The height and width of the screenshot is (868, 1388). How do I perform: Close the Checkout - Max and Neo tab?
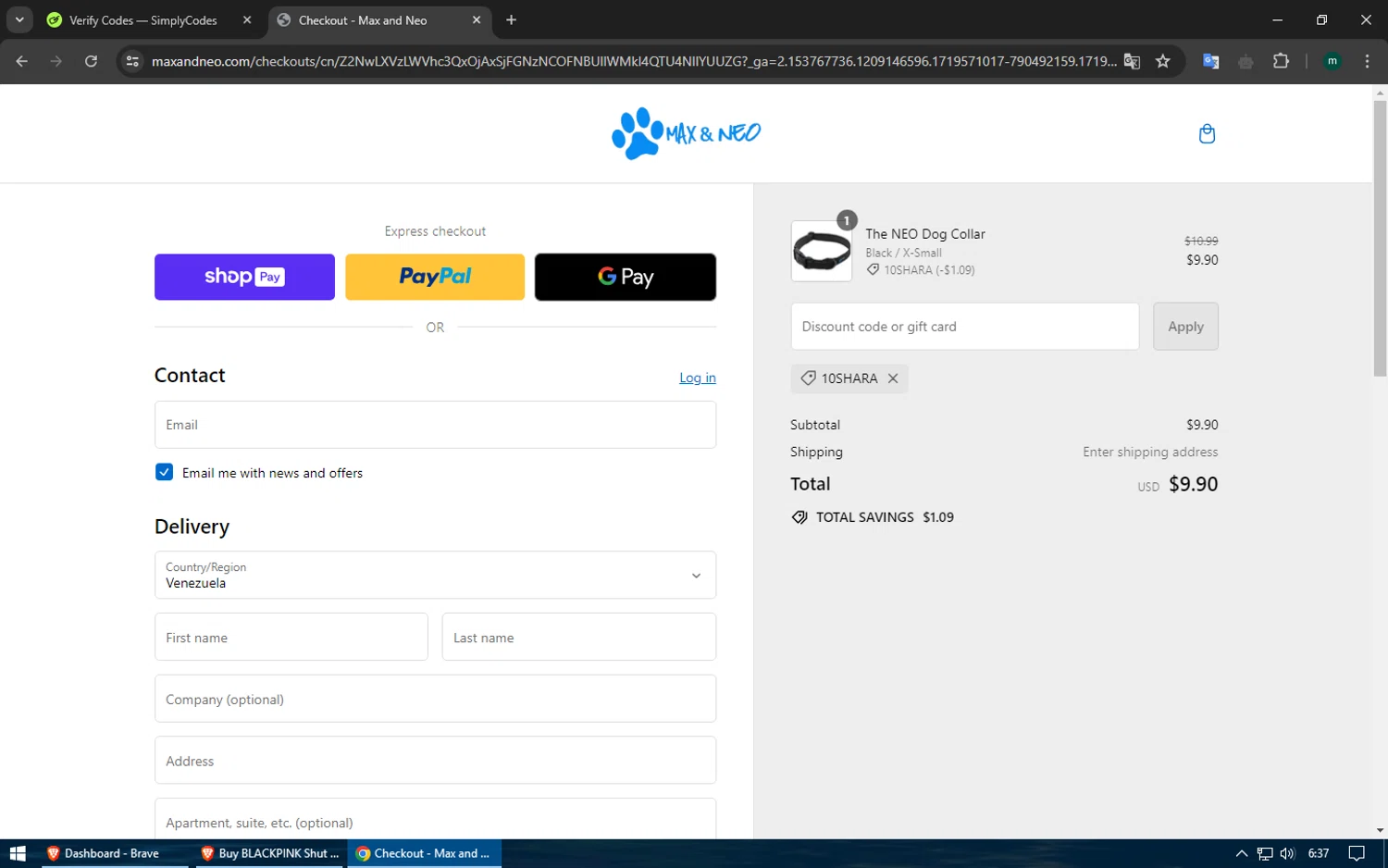(477, 20)
